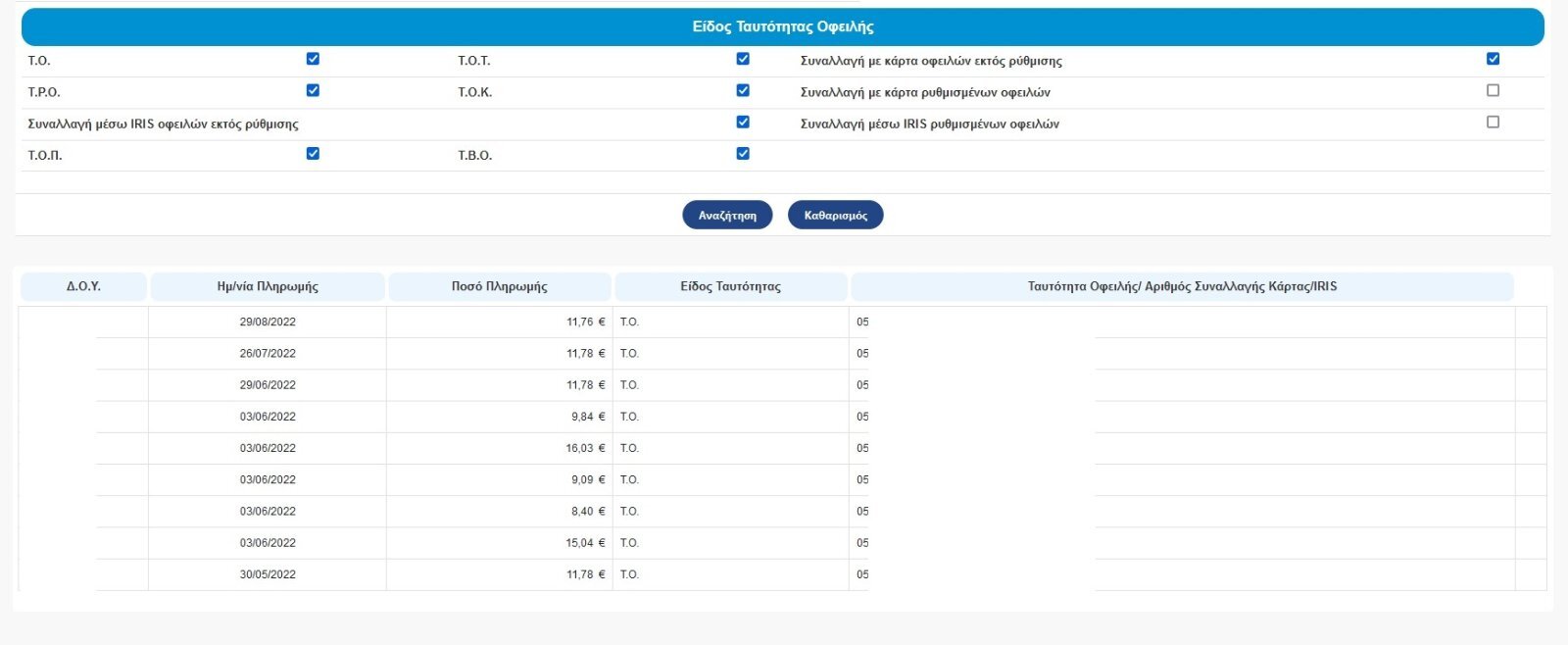Select the date 30/05/2022
The width and height of the screenshot is (1568, 645).
[268, 574]
